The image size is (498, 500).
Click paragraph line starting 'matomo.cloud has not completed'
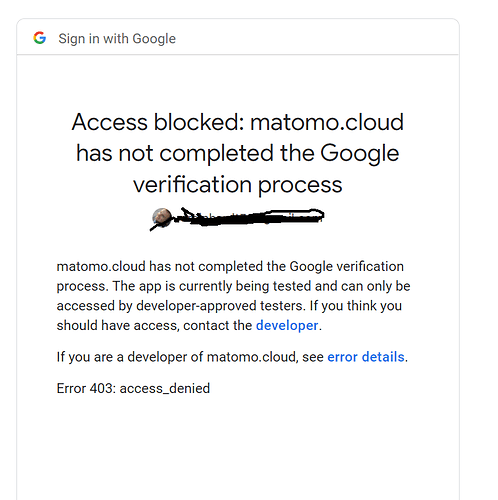[230, 267]
